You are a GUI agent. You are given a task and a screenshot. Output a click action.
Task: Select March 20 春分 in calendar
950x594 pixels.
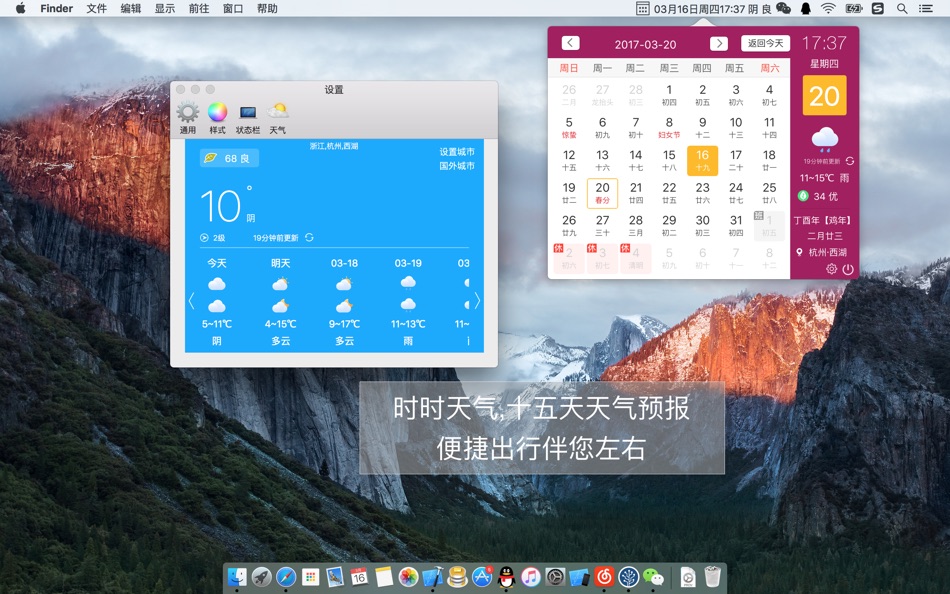coord(602,193)
